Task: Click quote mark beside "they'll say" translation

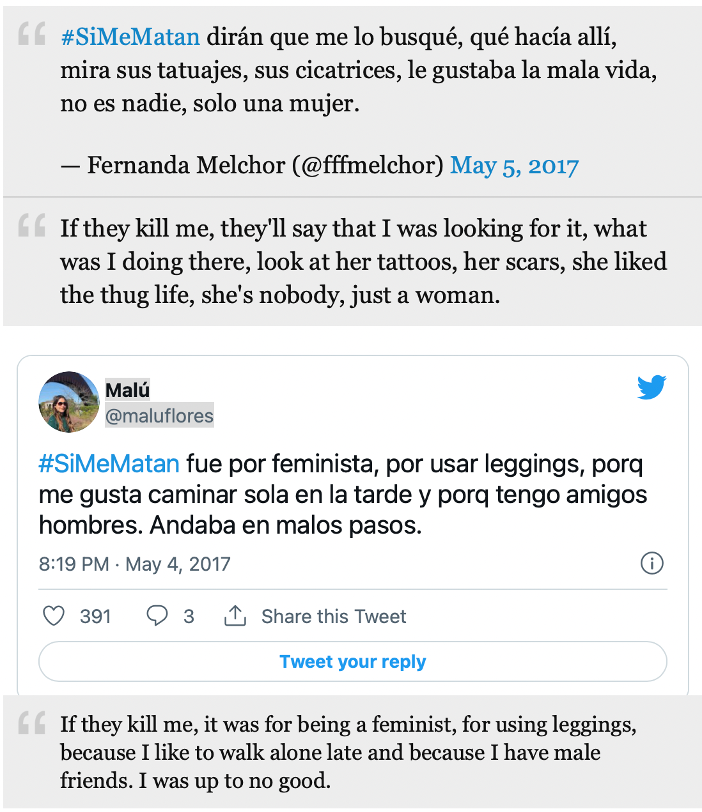Action: point(32,225)
